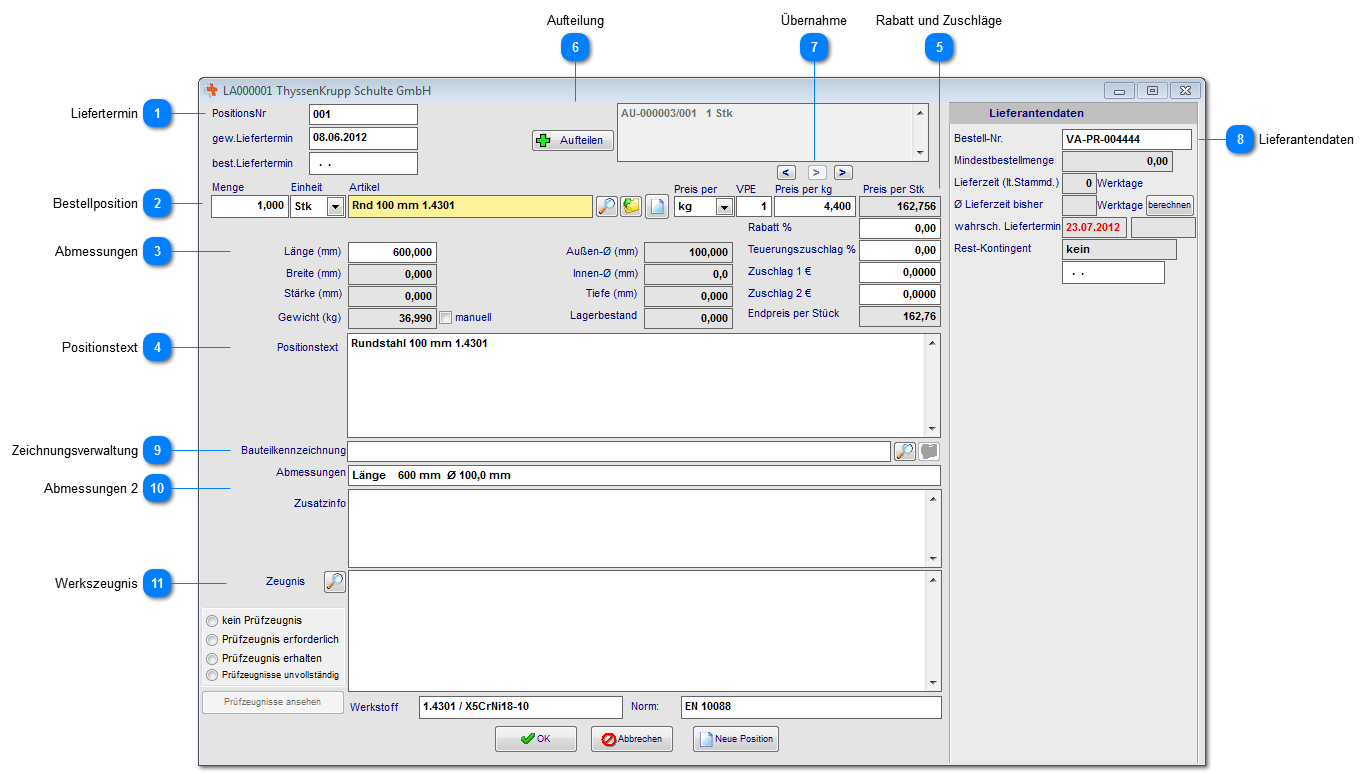This screenshot has width=1370, height=774.
Task: Click the Gewicht (kg) value 36,990
Action: 392,317
